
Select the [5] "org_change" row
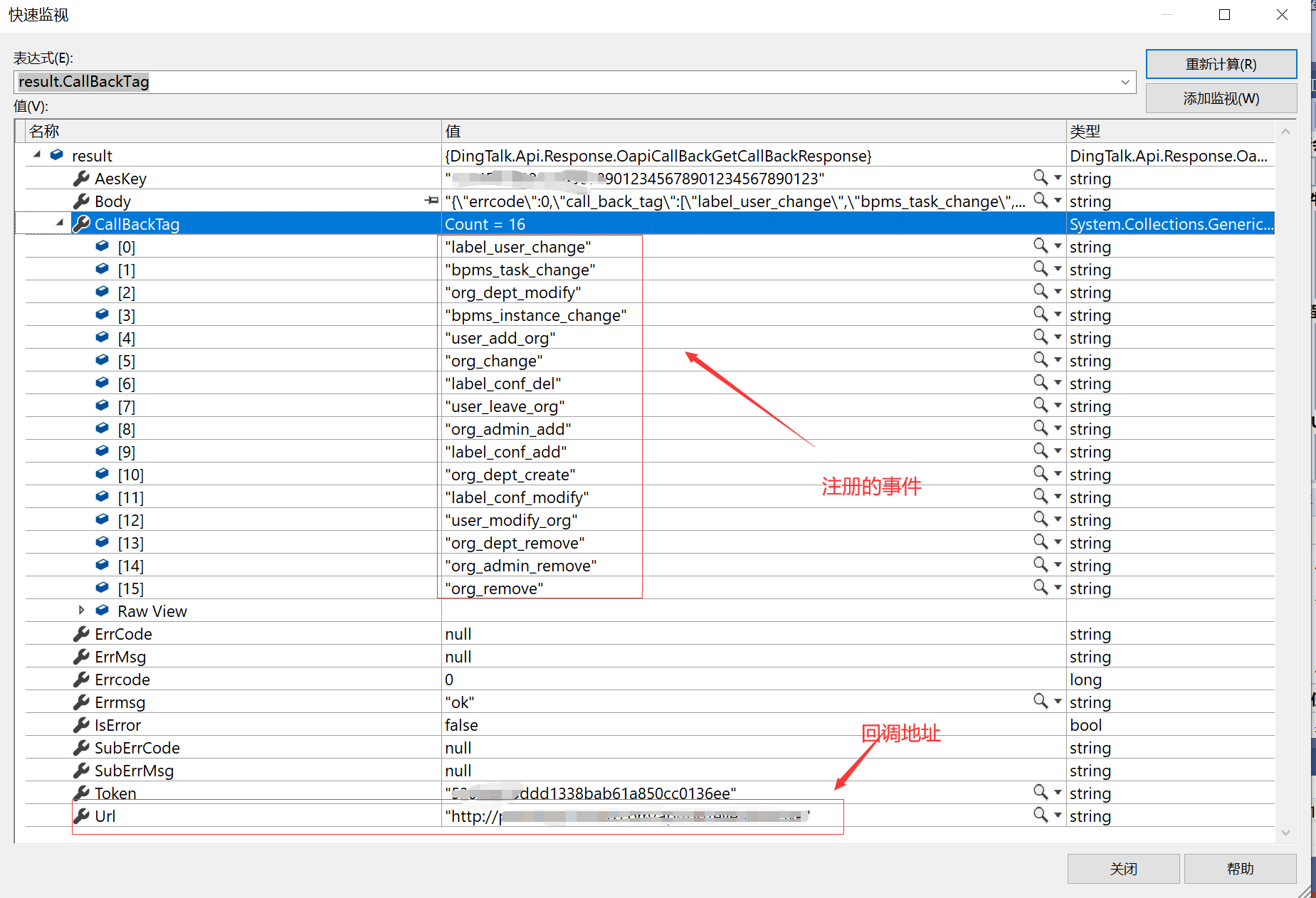650,360
